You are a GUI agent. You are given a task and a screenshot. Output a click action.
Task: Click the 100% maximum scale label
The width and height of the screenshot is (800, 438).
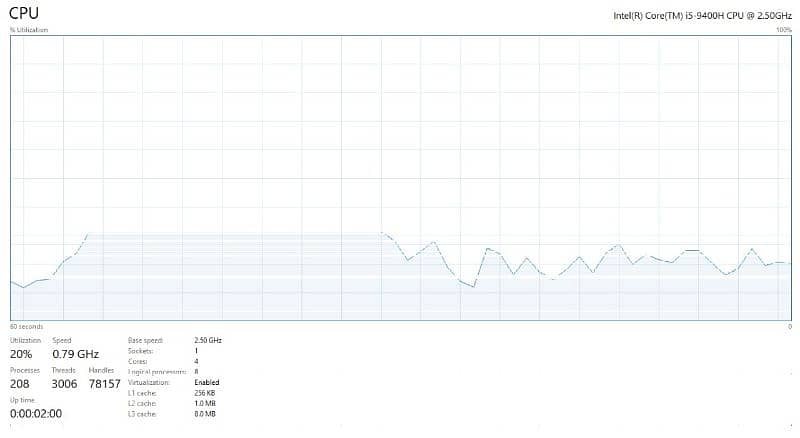pyautogui.click(x=783, y=30)
